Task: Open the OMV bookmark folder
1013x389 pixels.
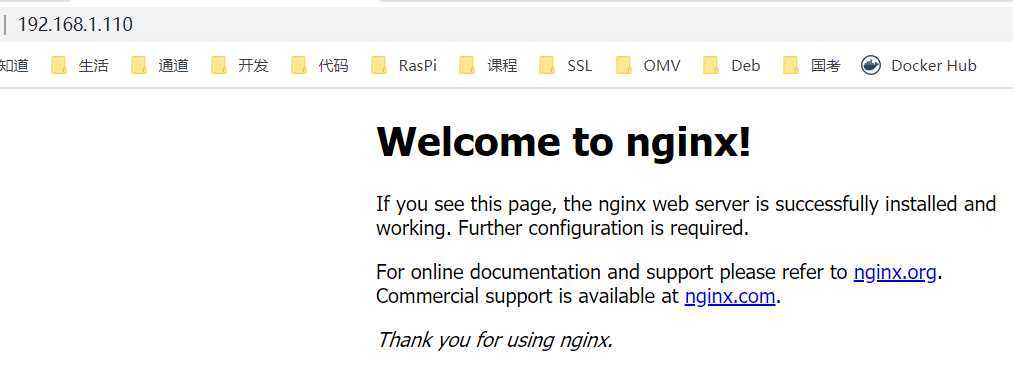Action: coord(649,65)
